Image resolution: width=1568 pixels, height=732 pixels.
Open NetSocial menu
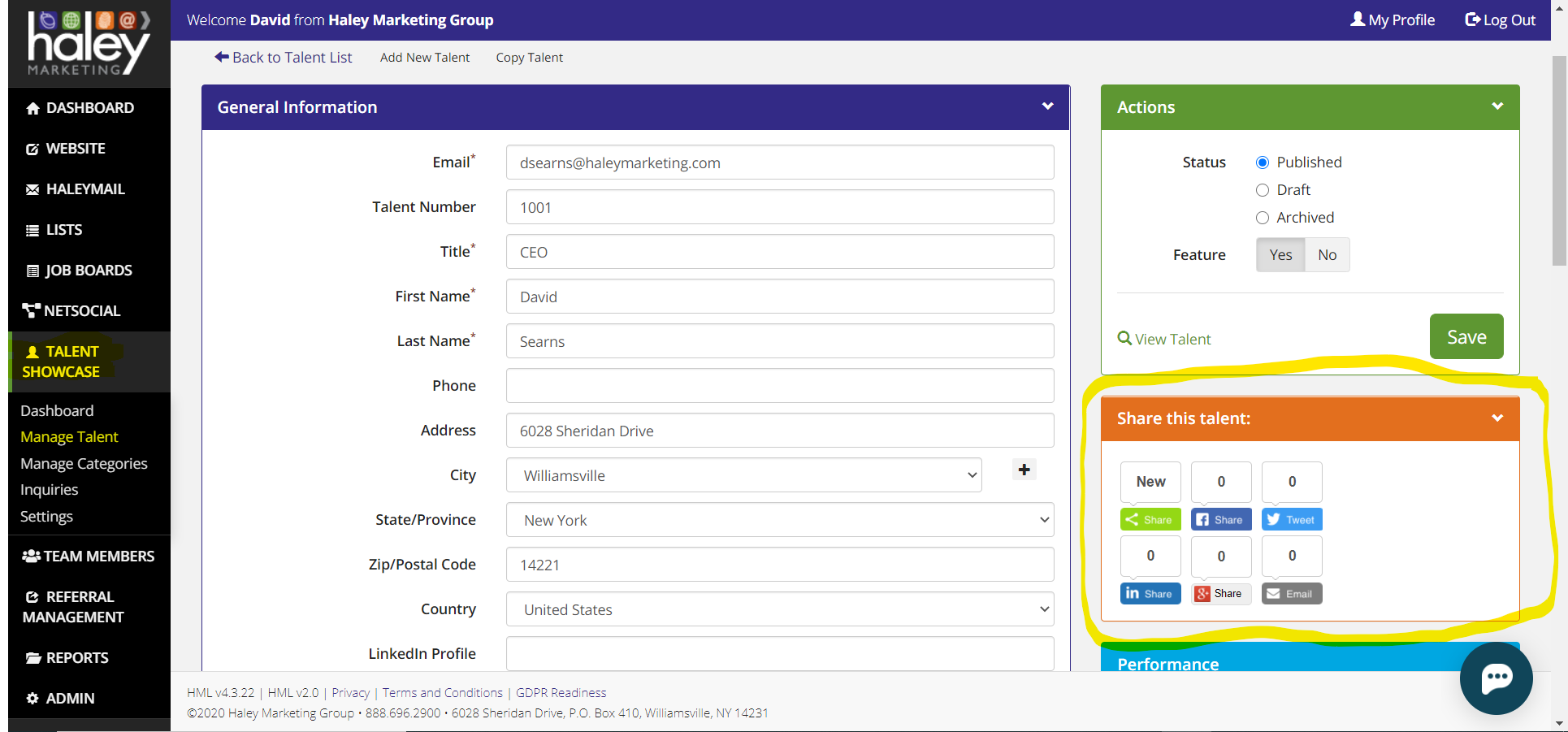point(89,311)
